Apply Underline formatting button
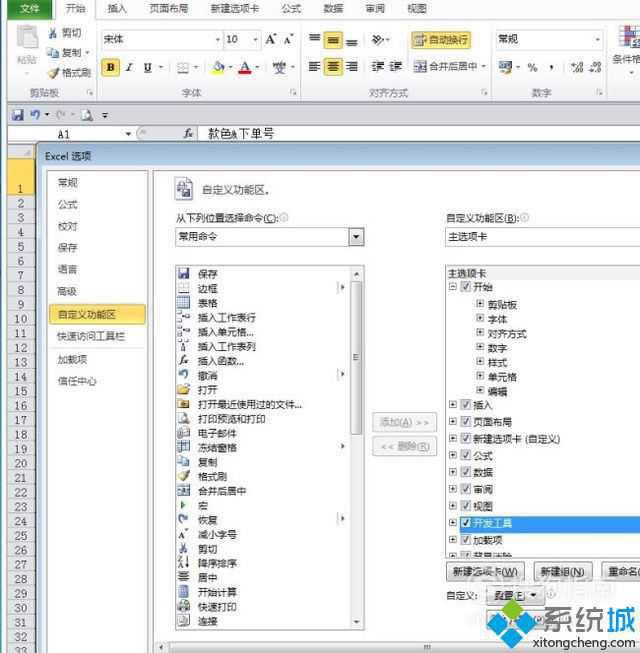640x653 pixels. click(x=147, y=67)
